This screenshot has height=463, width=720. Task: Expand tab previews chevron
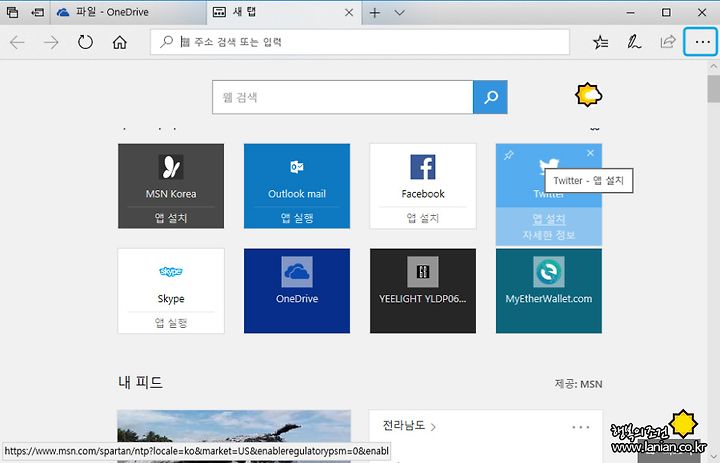click(399, 12)
